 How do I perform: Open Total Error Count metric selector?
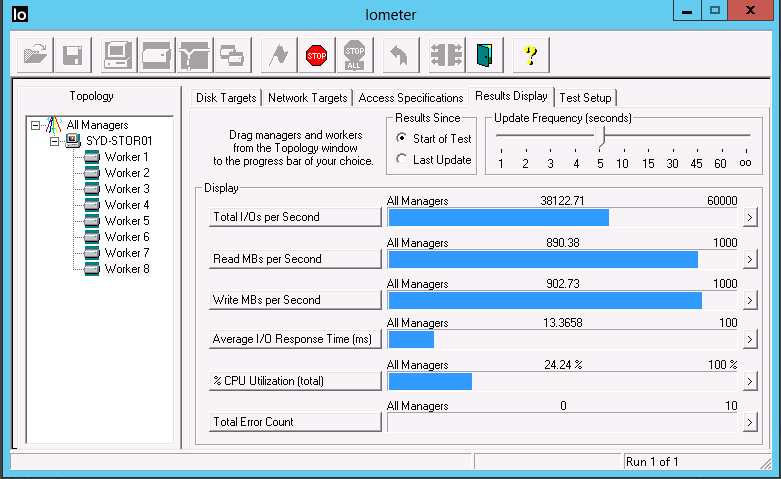295,422
